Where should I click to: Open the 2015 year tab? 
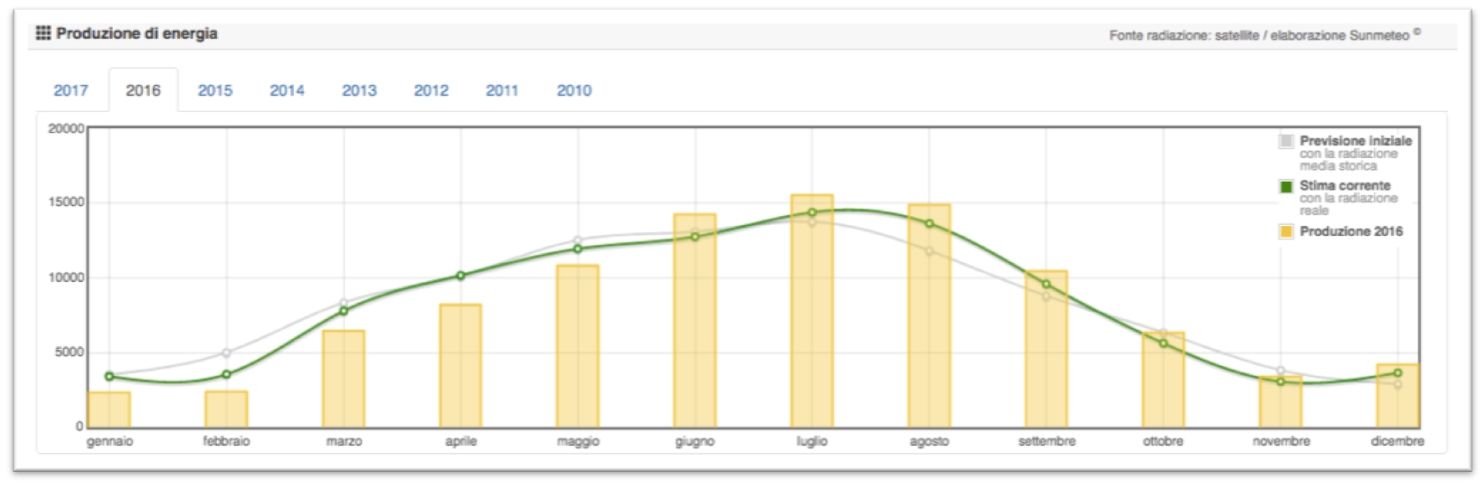click(x=215, y=90)
